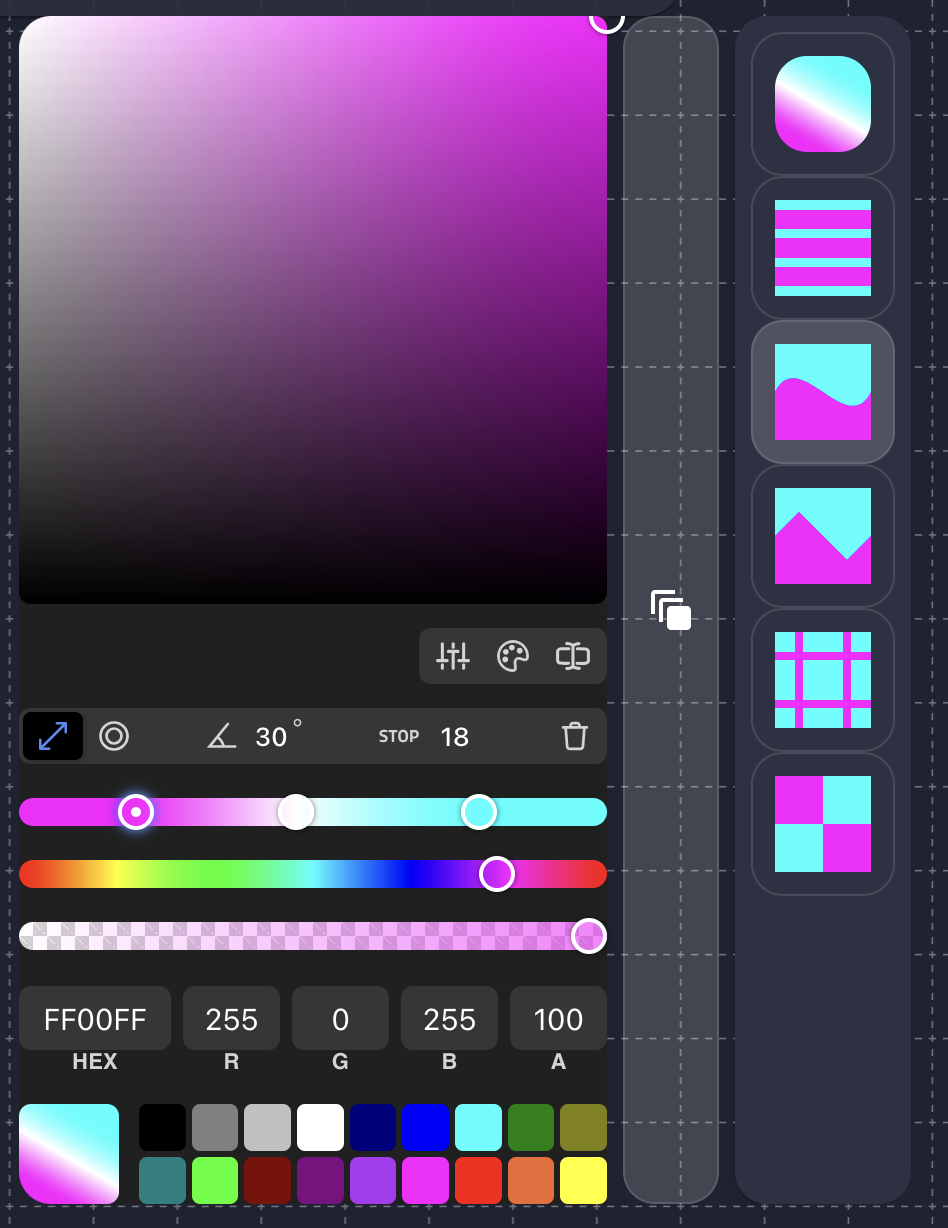Select the checkerboard gradient preset
This screenshot has width=948, height=1228.
coord(822,824)
